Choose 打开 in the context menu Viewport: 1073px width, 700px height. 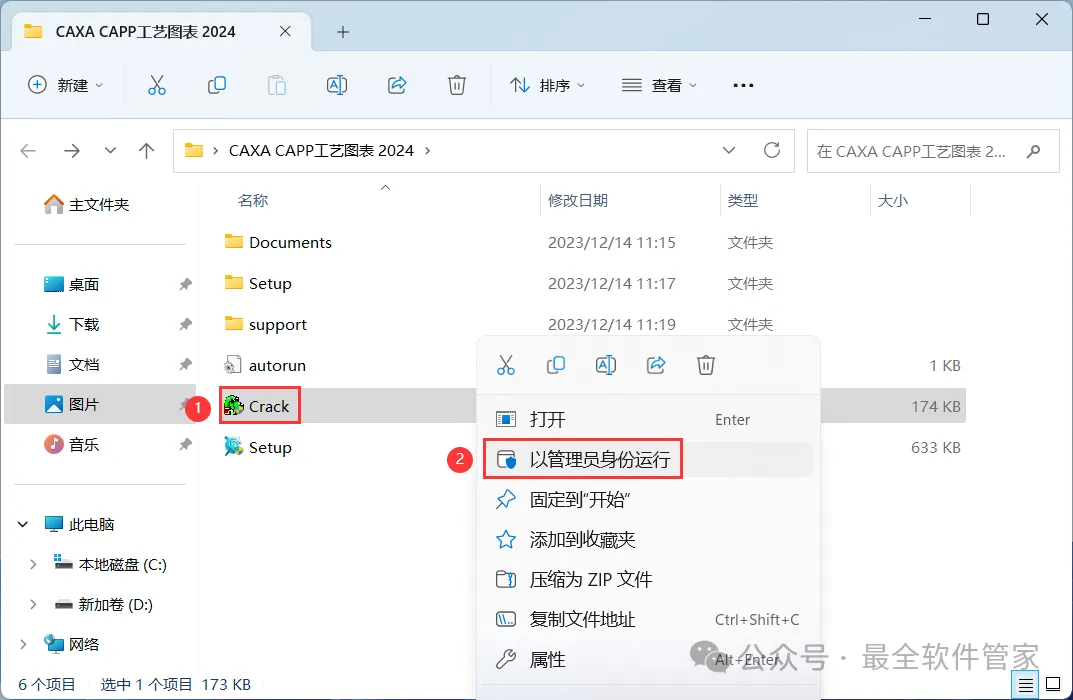pyautogui.click(x=648, y=419)
